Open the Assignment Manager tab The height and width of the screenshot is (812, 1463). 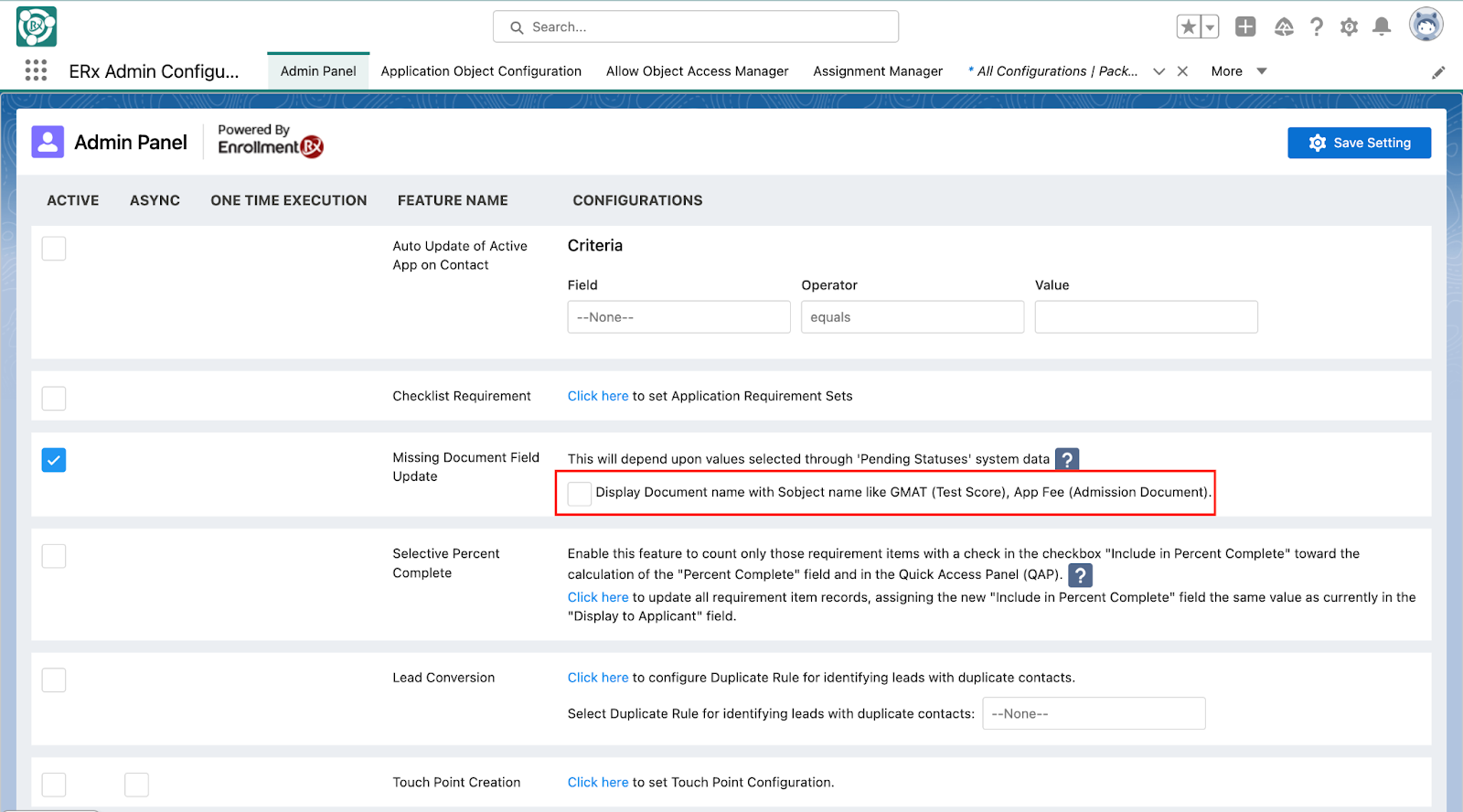tap(877, 71)
